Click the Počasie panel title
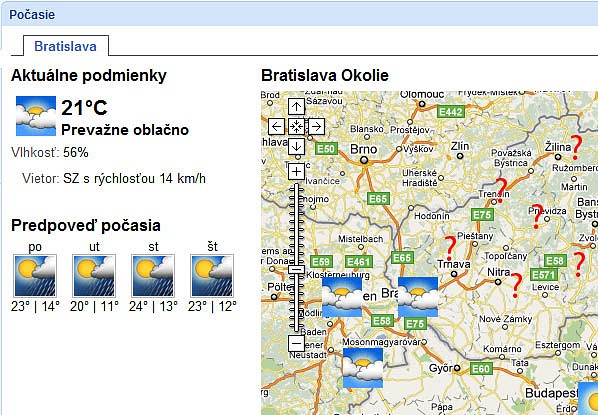Viewport: 598px width, 415px height. [32, 14]
